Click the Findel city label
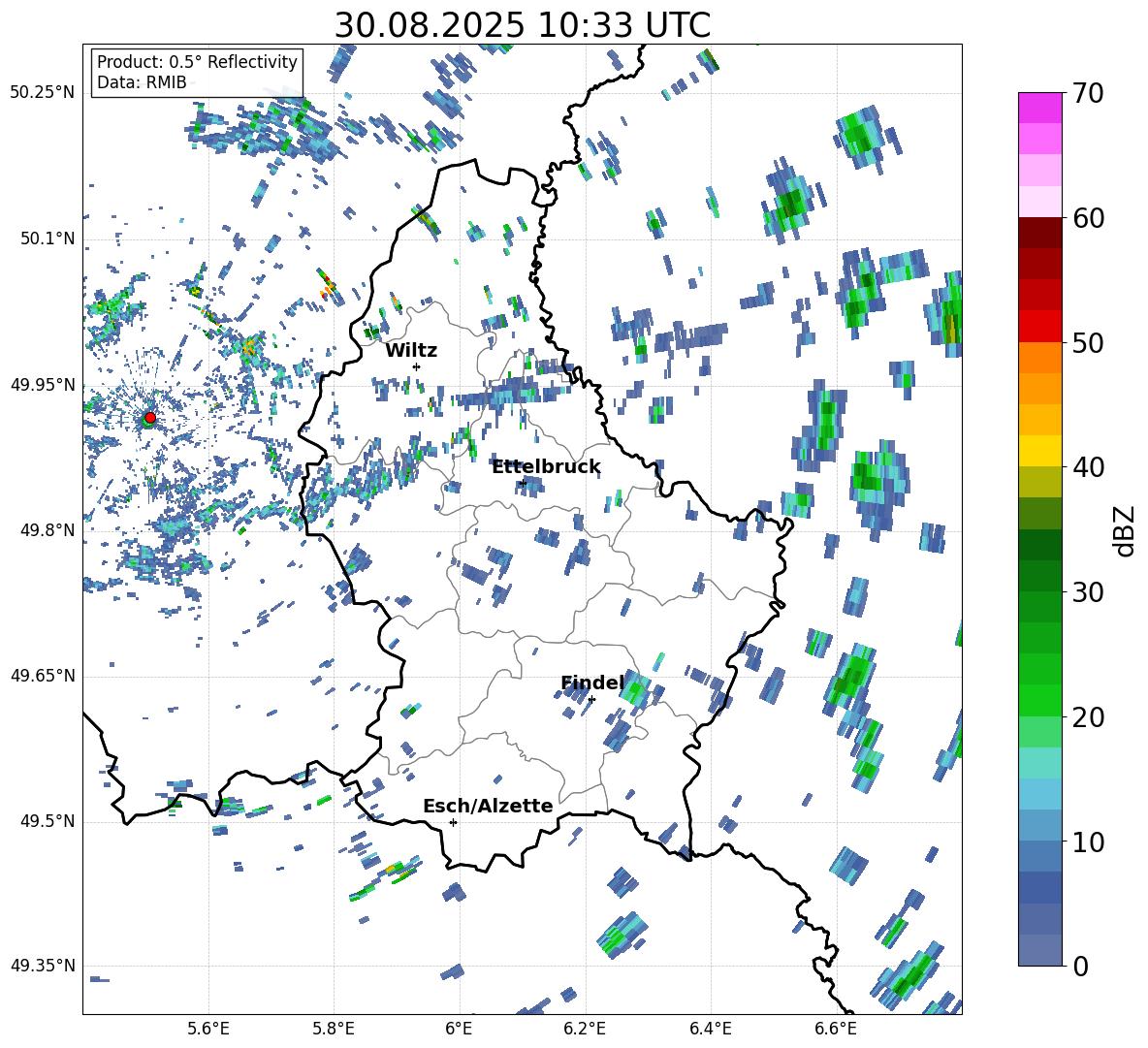 pyautogui.click(x=592, y=683)
